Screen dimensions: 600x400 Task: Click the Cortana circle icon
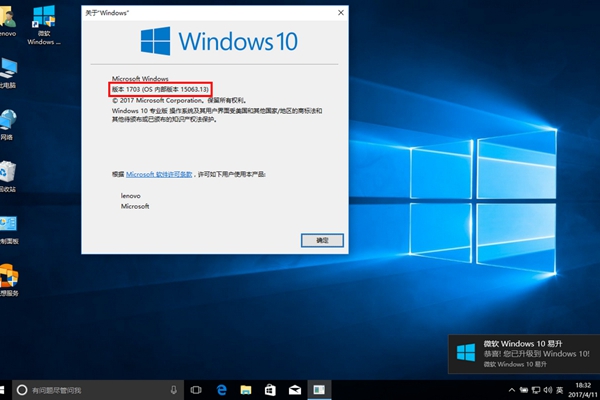coord(22,390)
